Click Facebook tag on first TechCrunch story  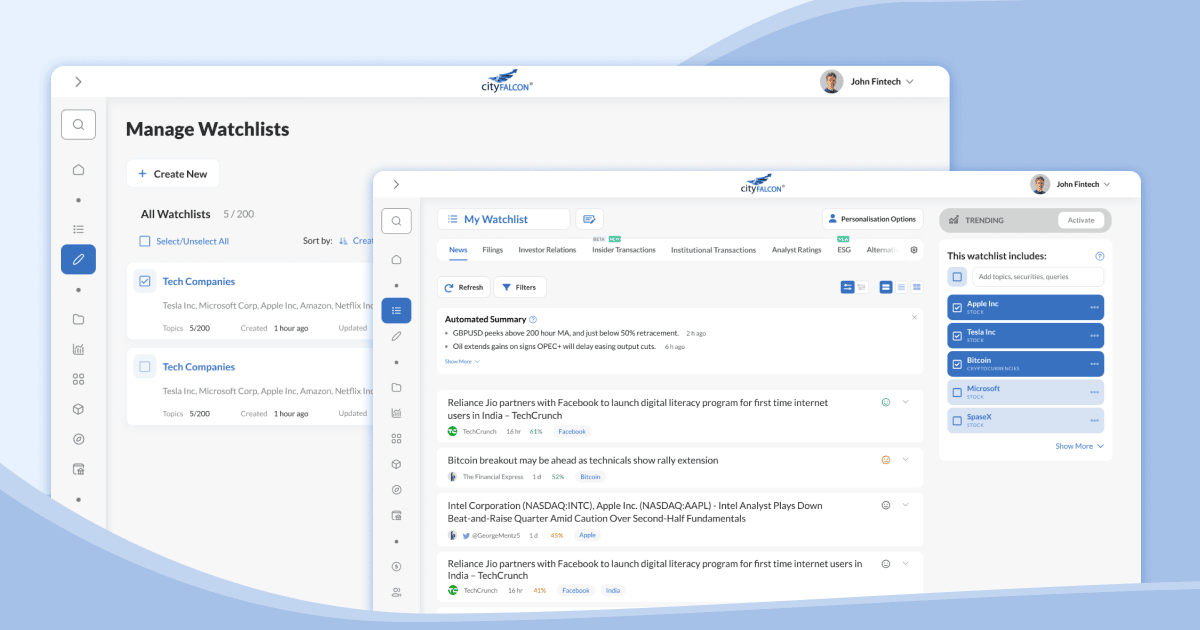click(x=572, y=432)
